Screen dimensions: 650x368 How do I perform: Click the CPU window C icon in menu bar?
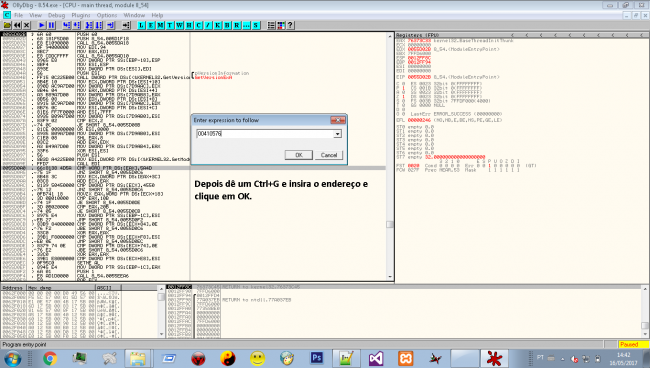click(7, 15)
